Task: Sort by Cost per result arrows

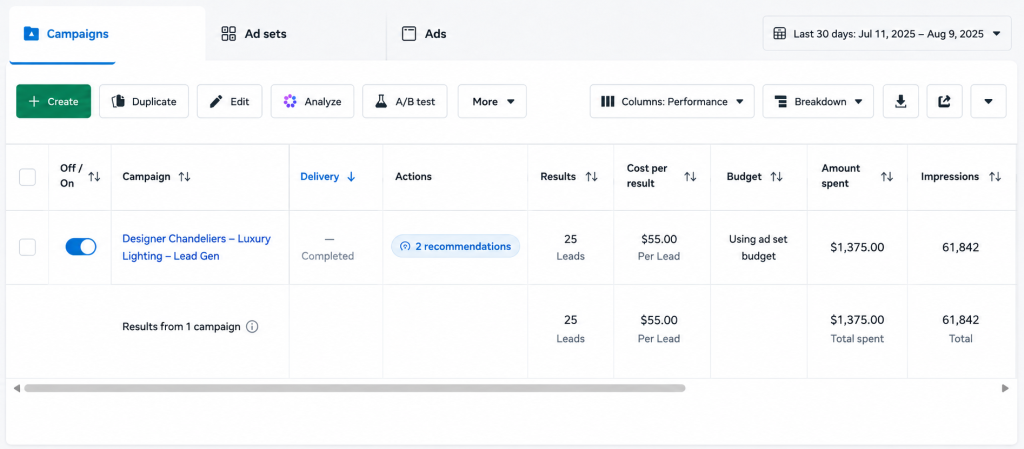Action: pos(690,177)
